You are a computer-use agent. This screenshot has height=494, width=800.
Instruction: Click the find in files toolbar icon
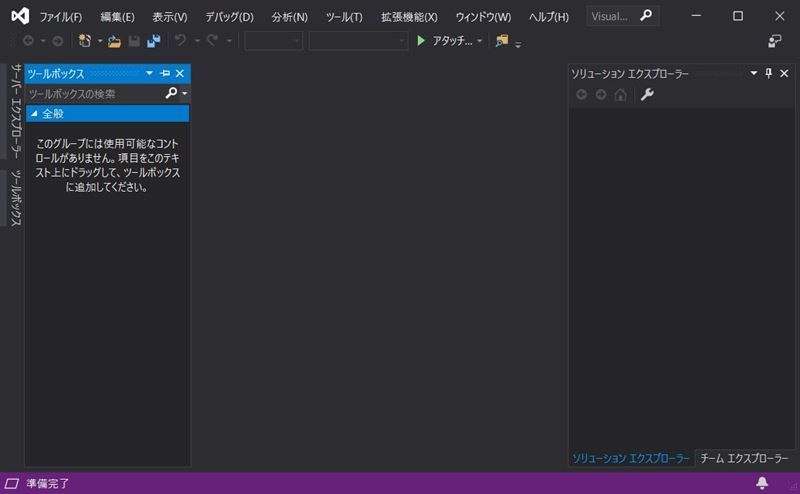502,41
